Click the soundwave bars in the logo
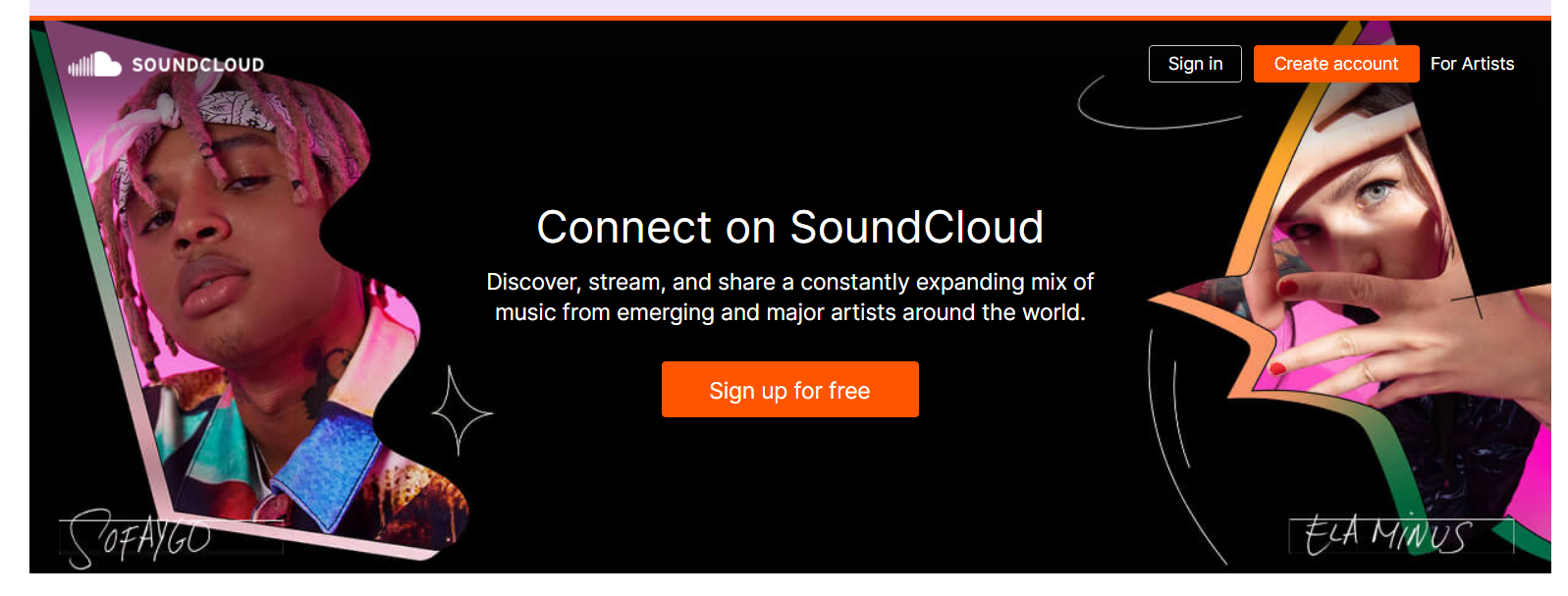This screenshot has height=596, width=1568. [81, 65]
